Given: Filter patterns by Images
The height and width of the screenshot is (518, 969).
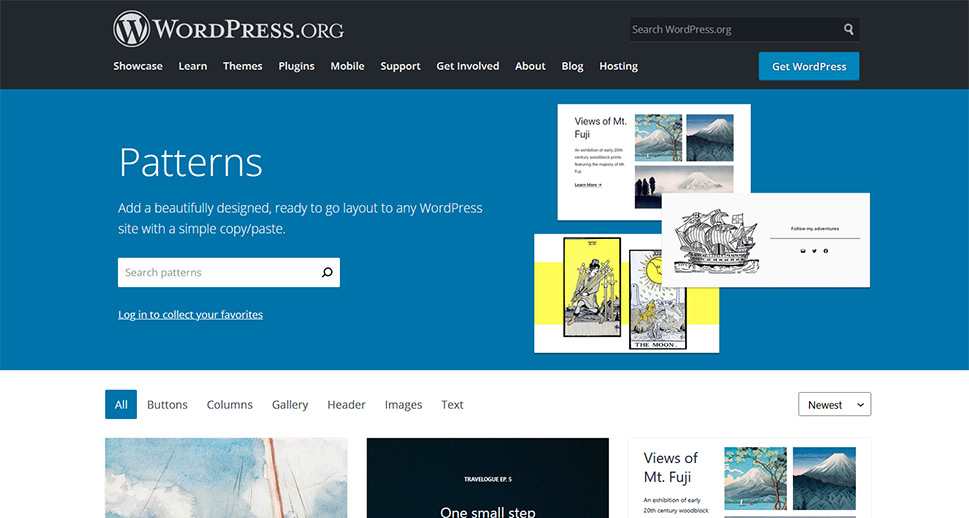Looking at the screenshot, I should tap(403, 404).
